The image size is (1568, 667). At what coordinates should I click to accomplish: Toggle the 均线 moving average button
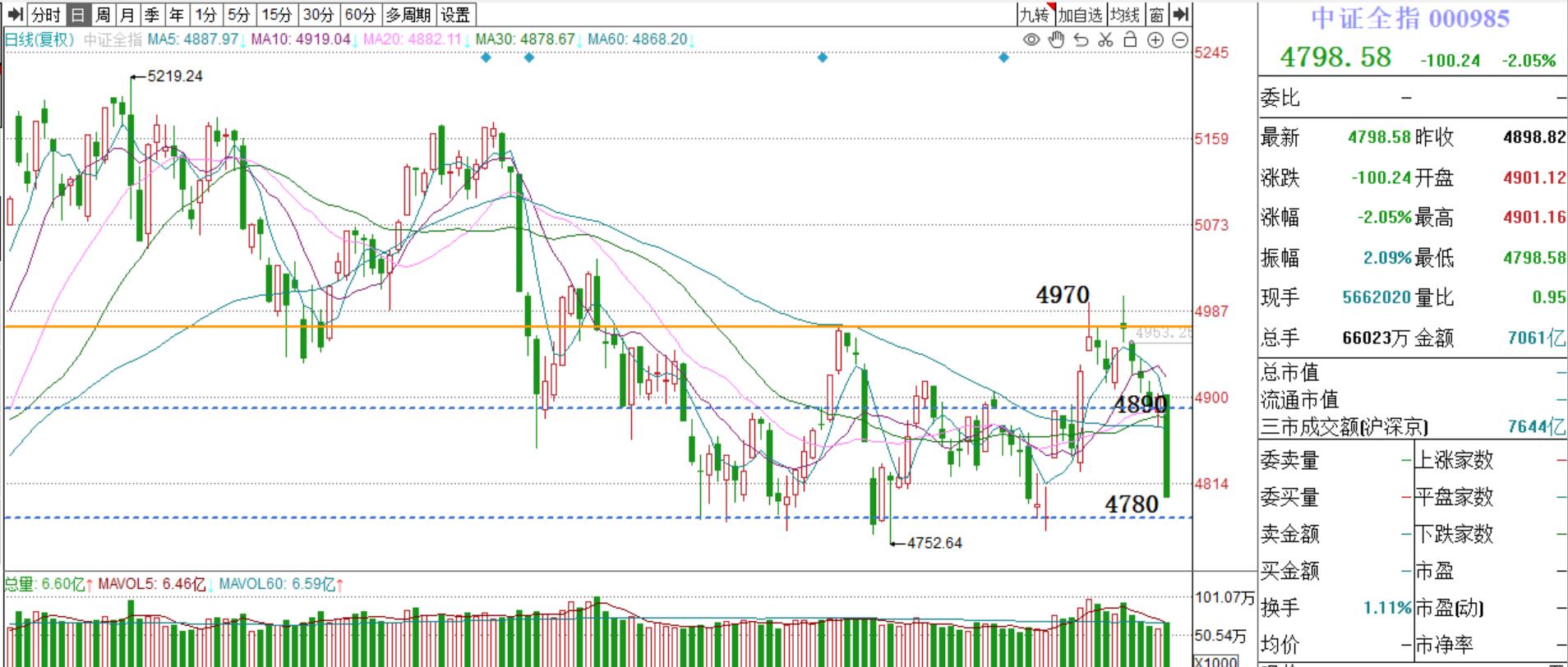pos(1124,14)
